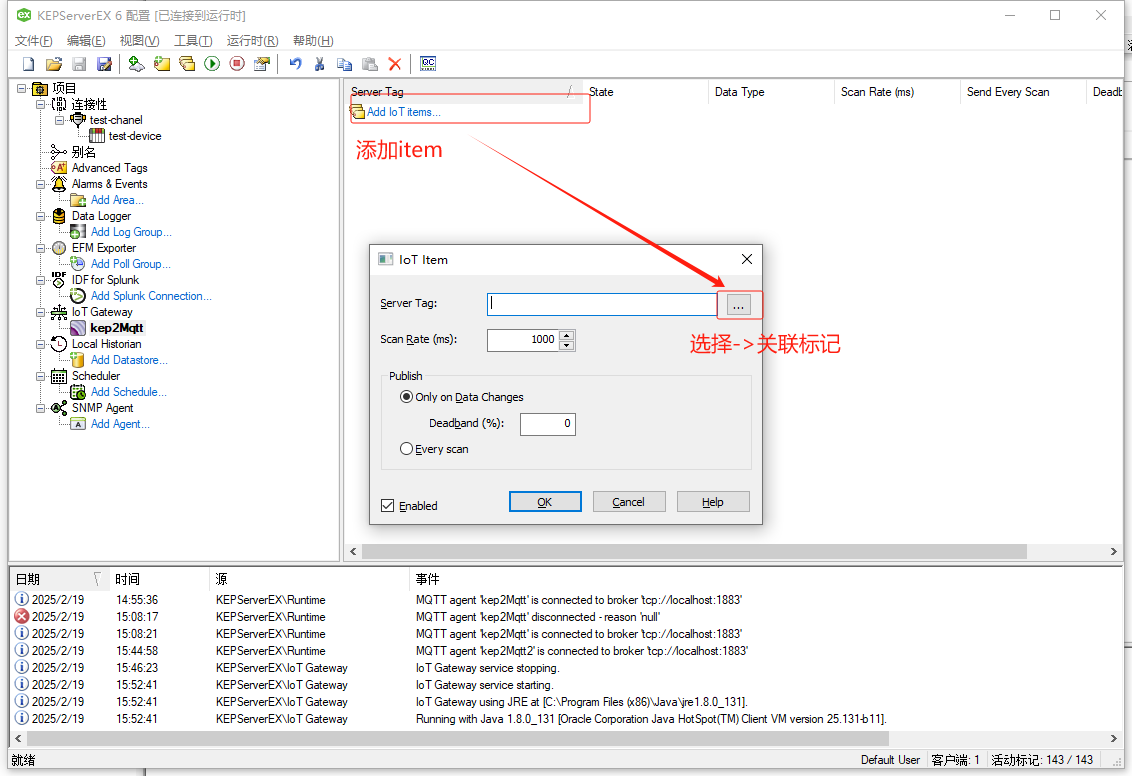Click the EFM Exporter clock icon

[59, 248]
